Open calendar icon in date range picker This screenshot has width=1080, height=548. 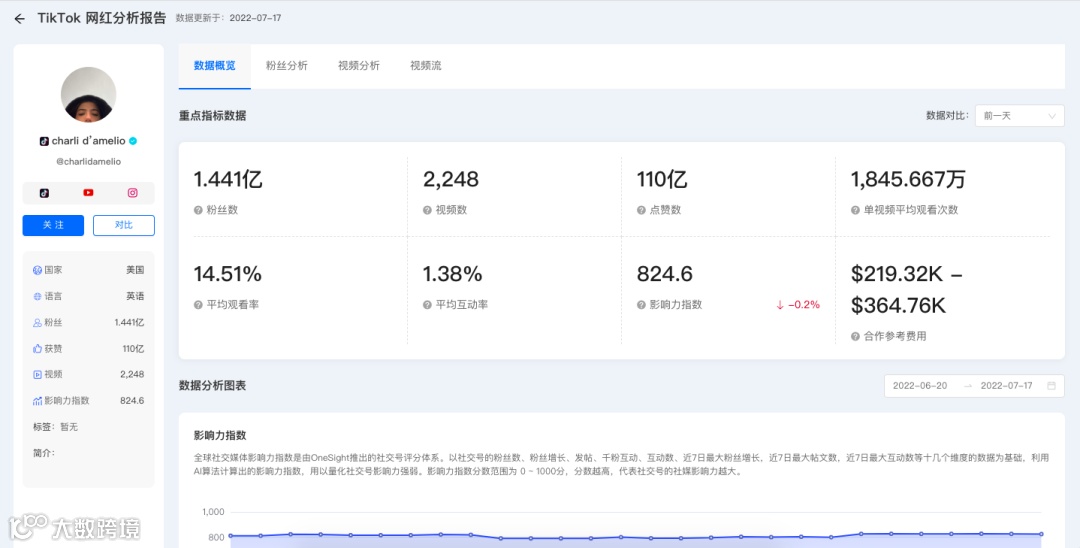coord(1051,386)
